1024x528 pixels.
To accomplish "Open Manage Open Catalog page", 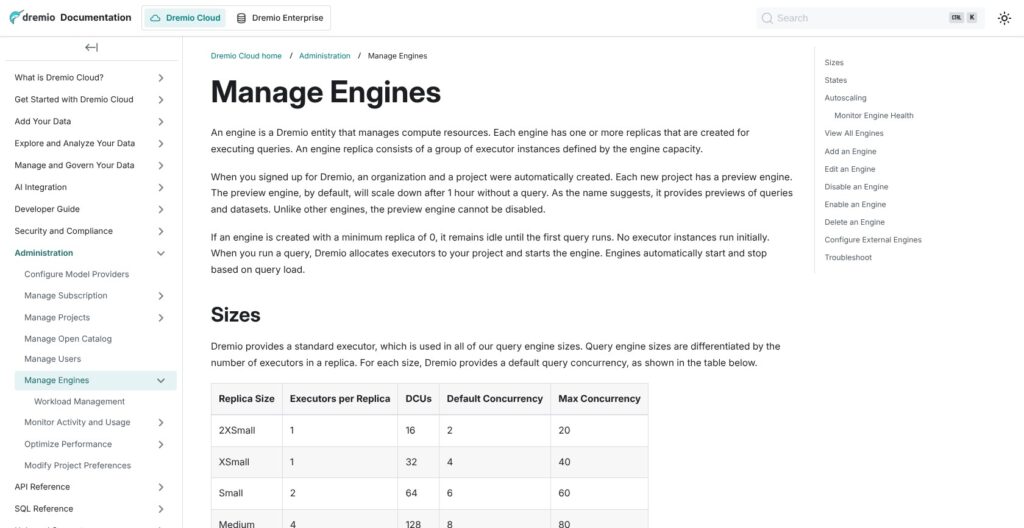I will (68, 339).
